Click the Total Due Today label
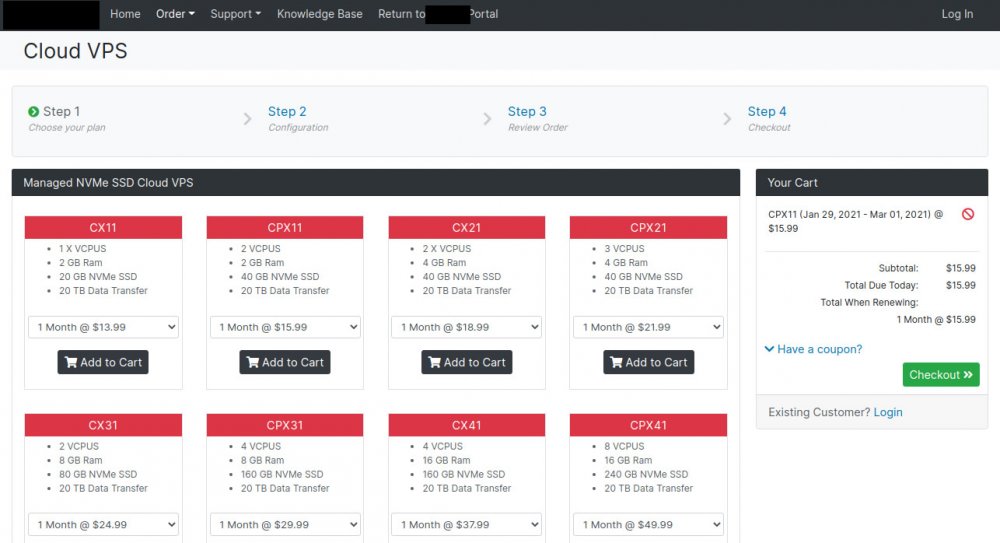 [x=881, y=285]
